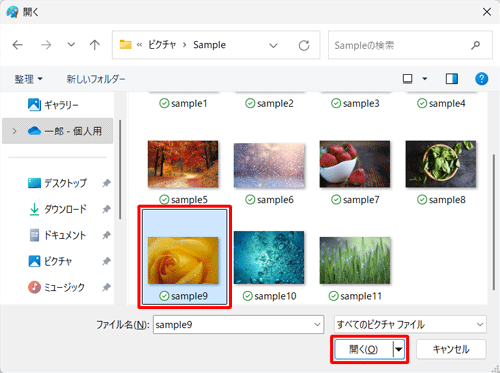Open ドキュメント in the sidebar
Image resolution: width=500 pixels, height=373 pixels.
pos(57,235)
